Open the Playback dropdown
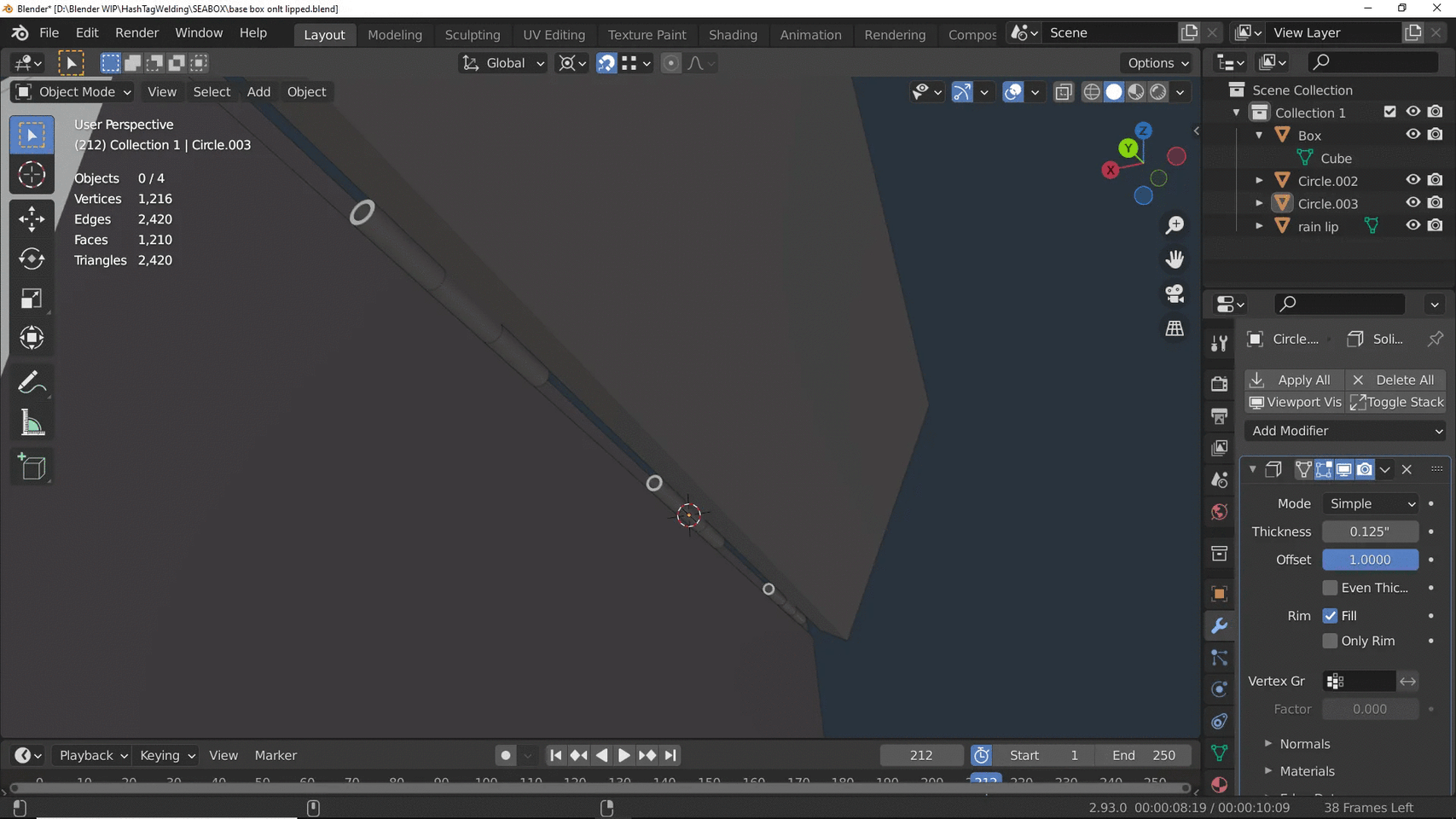 click(91, 755)
